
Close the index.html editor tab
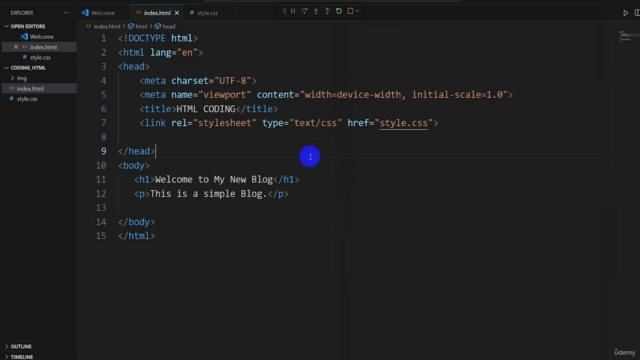pyautogui.click(x=177, y=13)
